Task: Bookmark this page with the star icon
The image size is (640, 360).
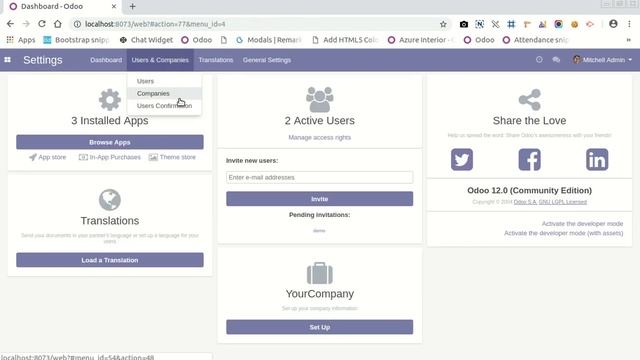Action: tap(443, 24)
